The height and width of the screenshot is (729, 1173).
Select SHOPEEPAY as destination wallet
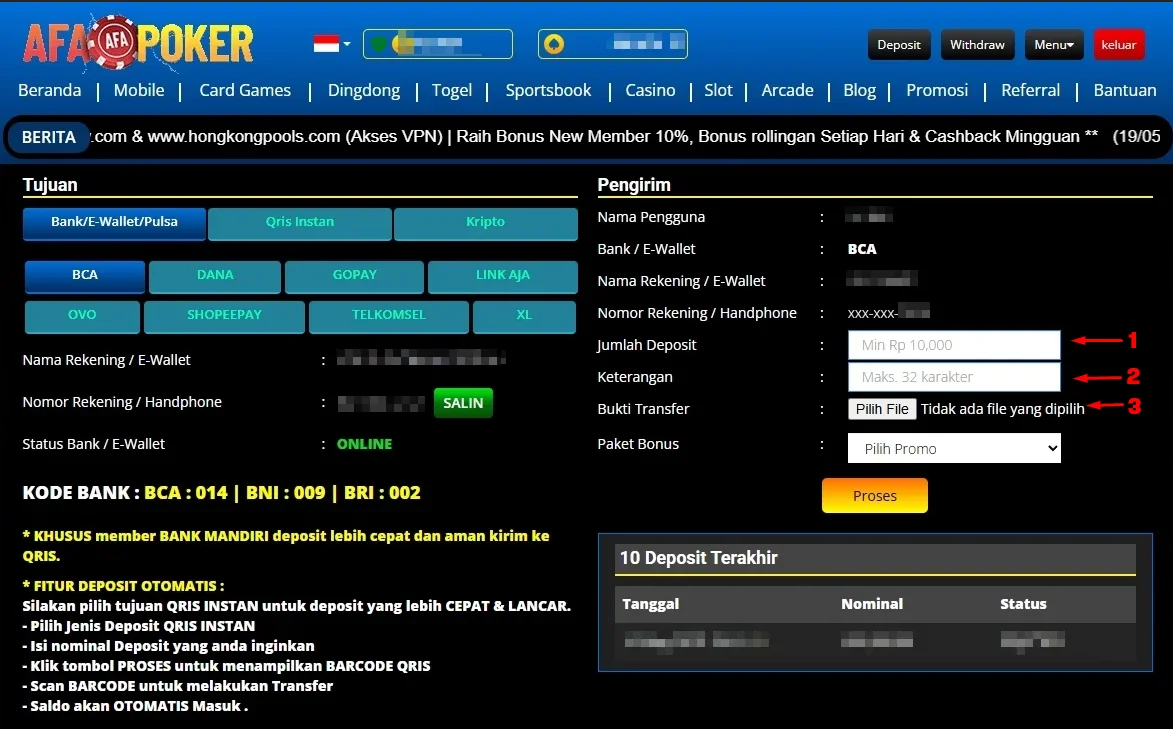(x=224, y=316)
